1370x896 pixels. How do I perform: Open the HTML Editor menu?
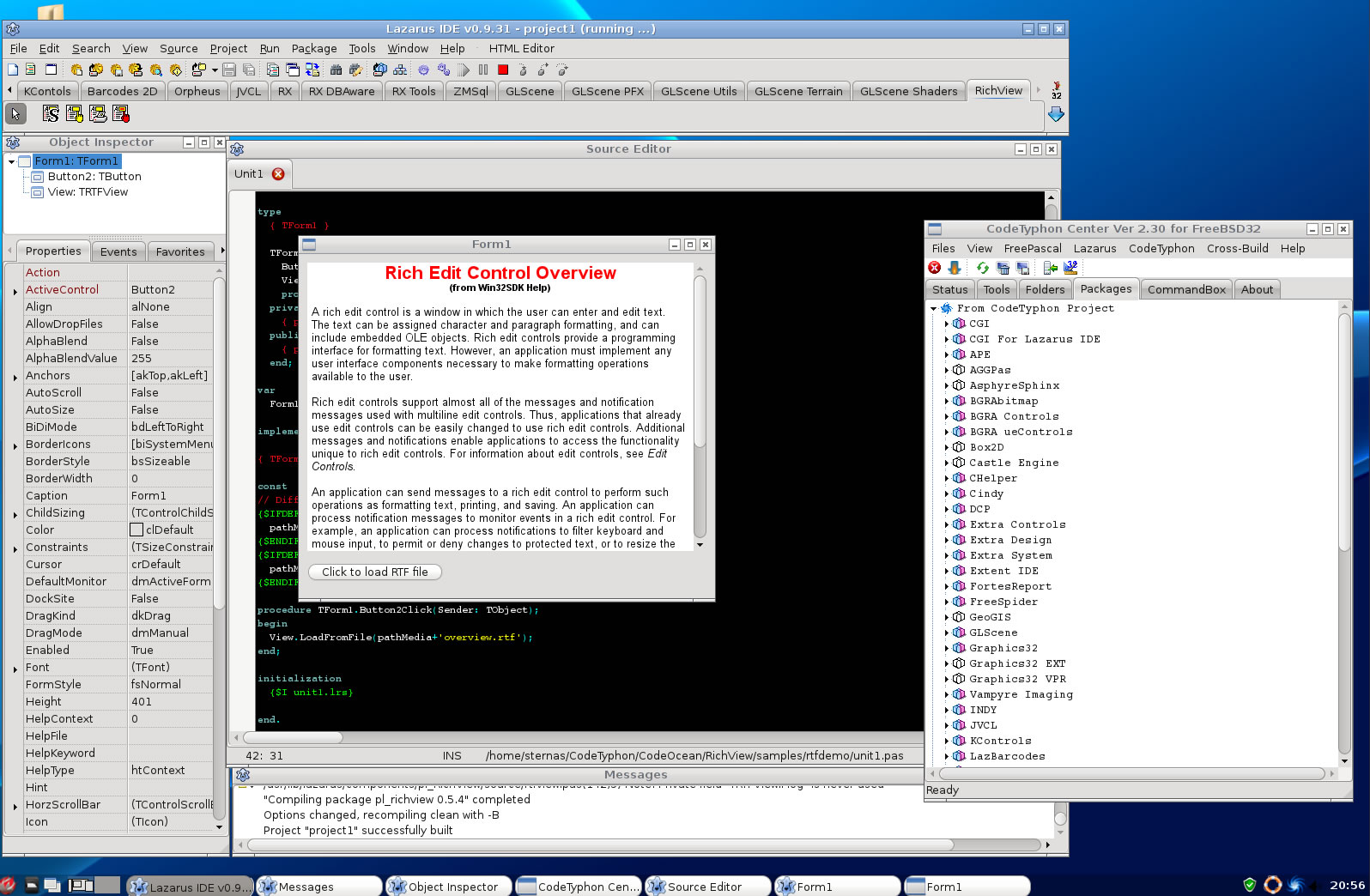click(521, 49)
